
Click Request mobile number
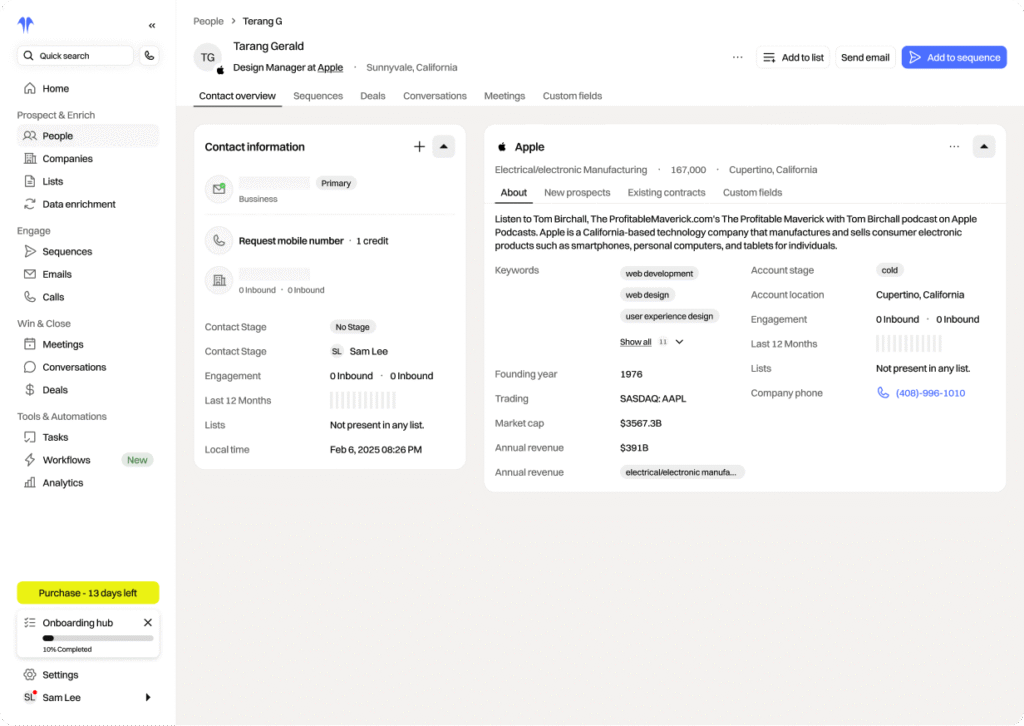[x=291, y=241]
